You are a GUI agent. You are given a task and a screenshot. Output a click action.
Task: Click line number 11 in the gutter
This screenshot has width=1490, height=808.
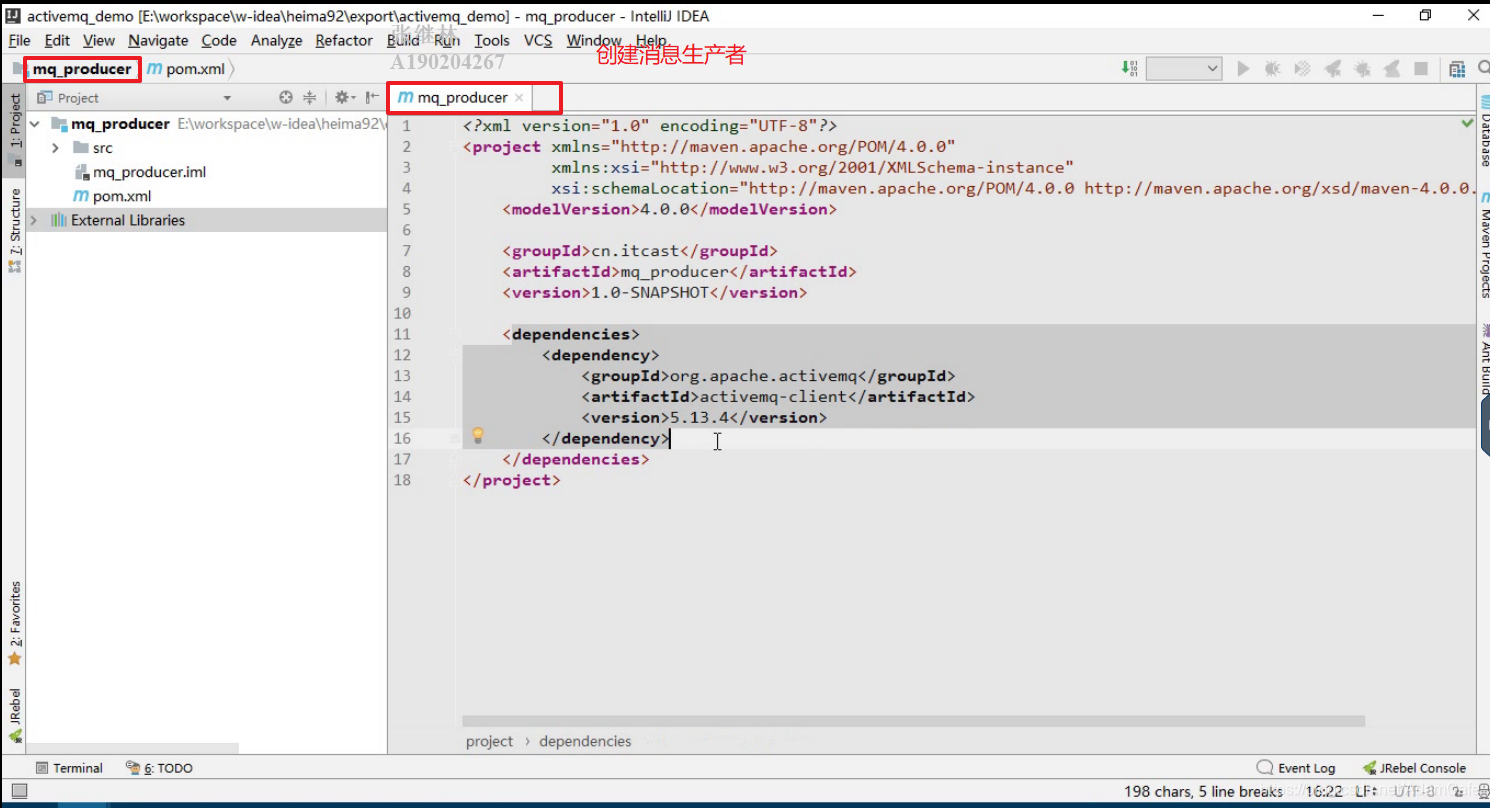[403, 334]
